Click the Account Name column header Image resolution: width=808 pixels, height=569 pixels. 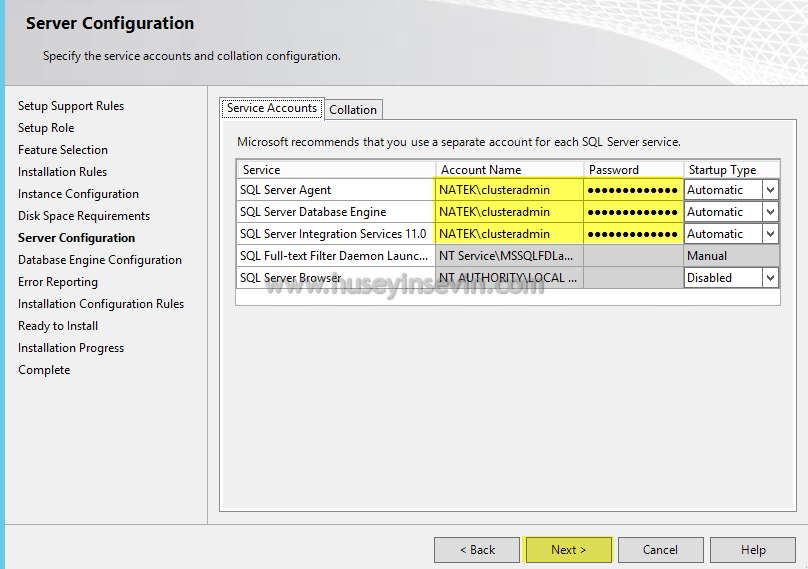pyautogui.click(x=510, y=170)
